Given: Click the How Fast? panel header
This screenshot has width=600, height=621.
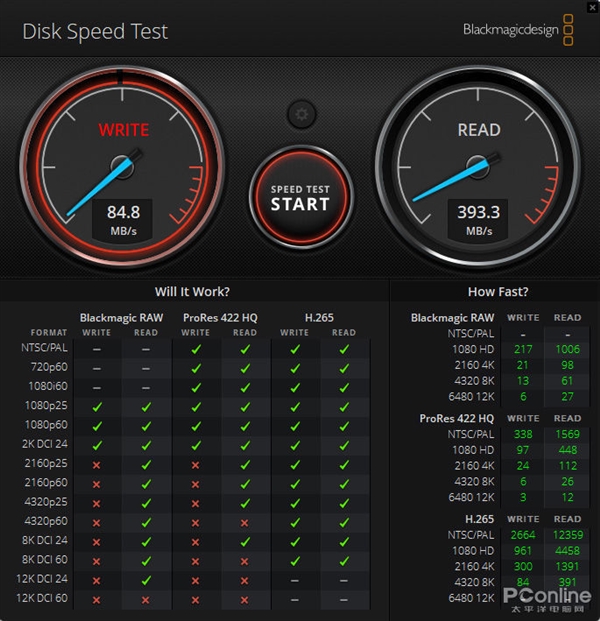Looking at the screenshot, I should coord(497,292).
